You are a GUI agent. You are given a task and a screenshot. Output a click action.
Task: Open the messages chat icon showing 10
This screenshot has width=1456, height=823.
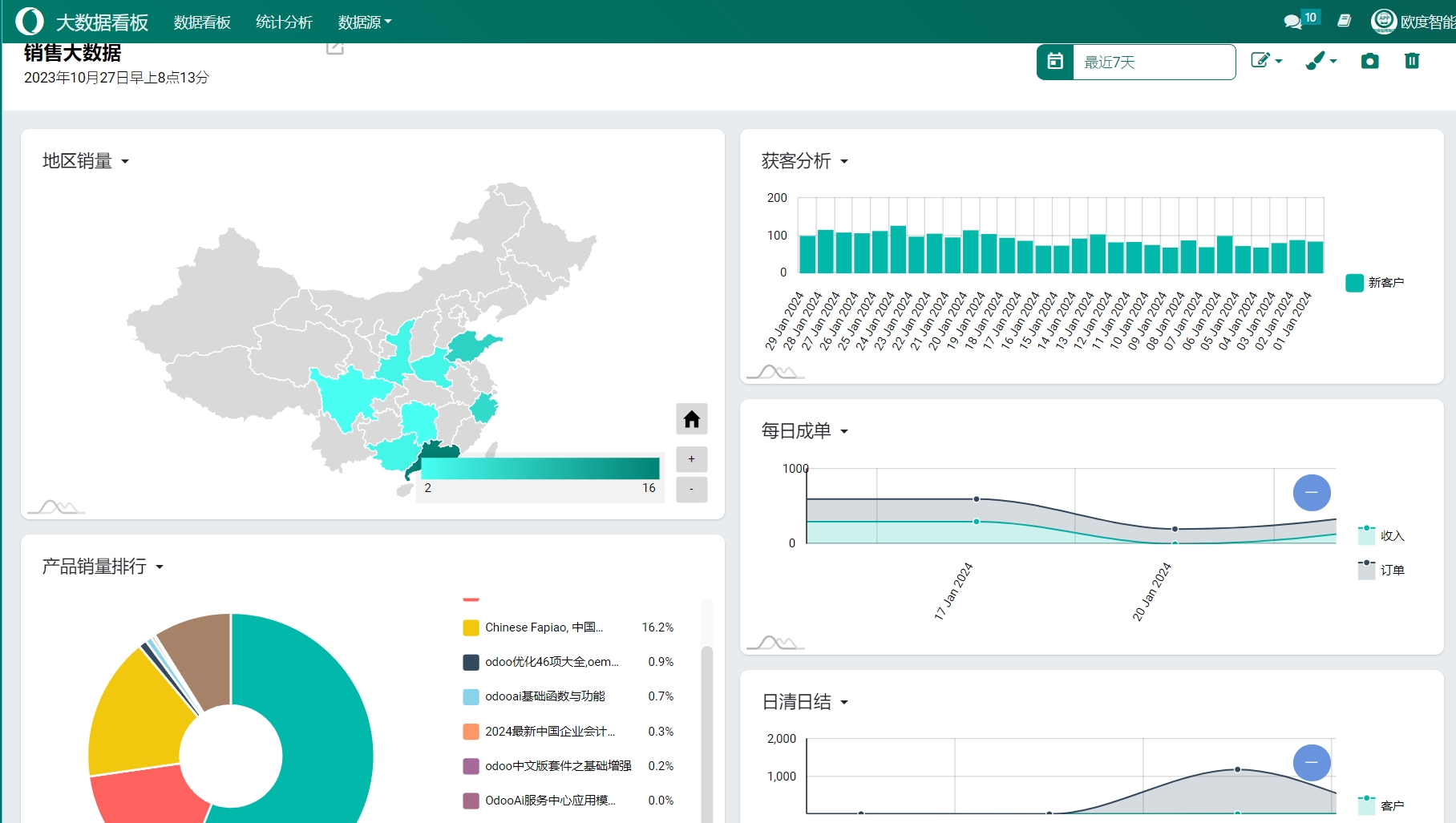click(x=1292, y=22)
